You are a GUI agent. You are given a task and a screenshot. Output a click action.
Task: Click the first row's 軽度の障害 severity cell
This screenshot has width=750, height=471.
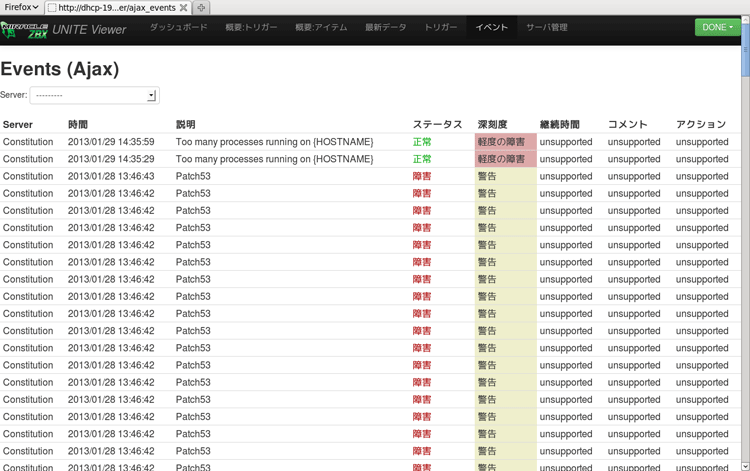501,142
